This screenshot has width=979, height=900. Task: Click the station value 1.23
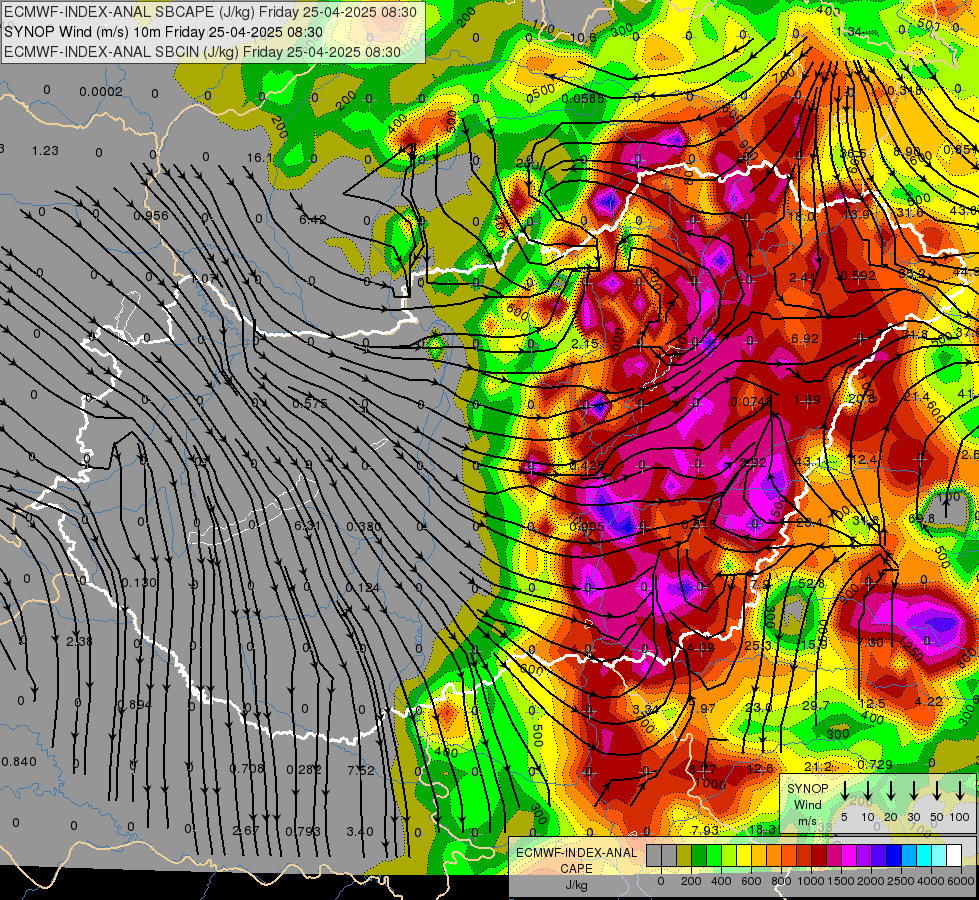(45, 151)
